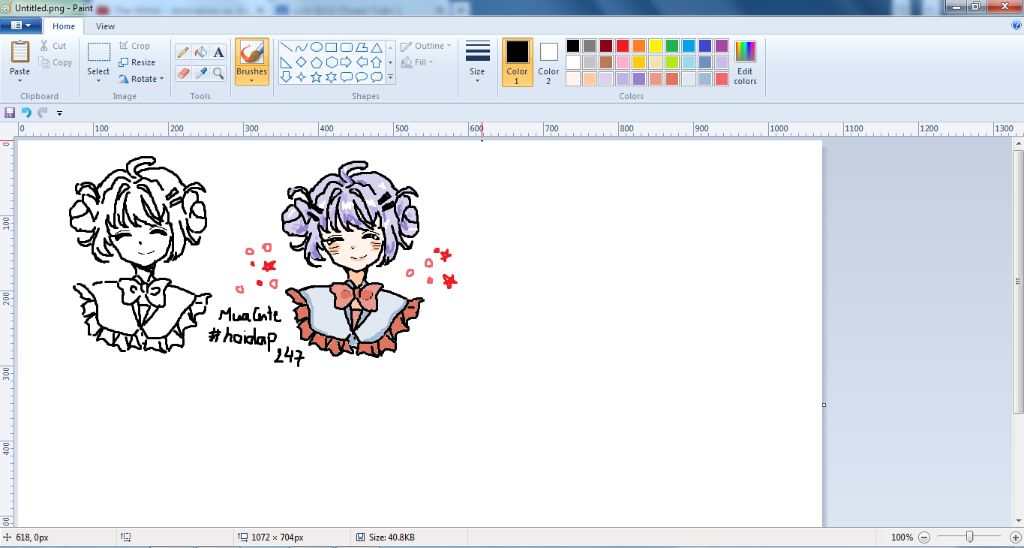Select the Color picker eyedropper tool
Viewport: 1024px width, 548px height.
point(200,73)
